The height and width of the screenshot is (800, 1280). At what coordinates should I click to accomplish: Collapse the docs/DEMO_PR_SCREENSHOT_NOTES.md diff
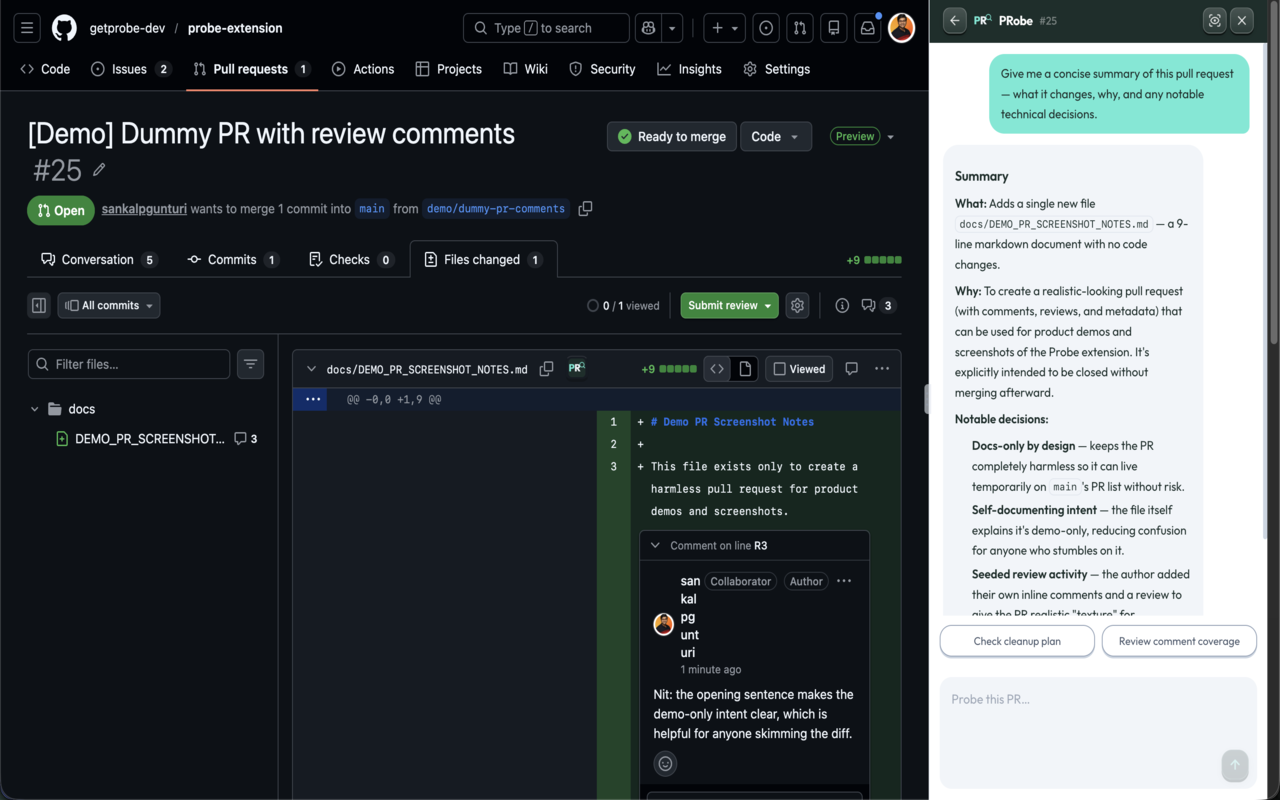311,368
